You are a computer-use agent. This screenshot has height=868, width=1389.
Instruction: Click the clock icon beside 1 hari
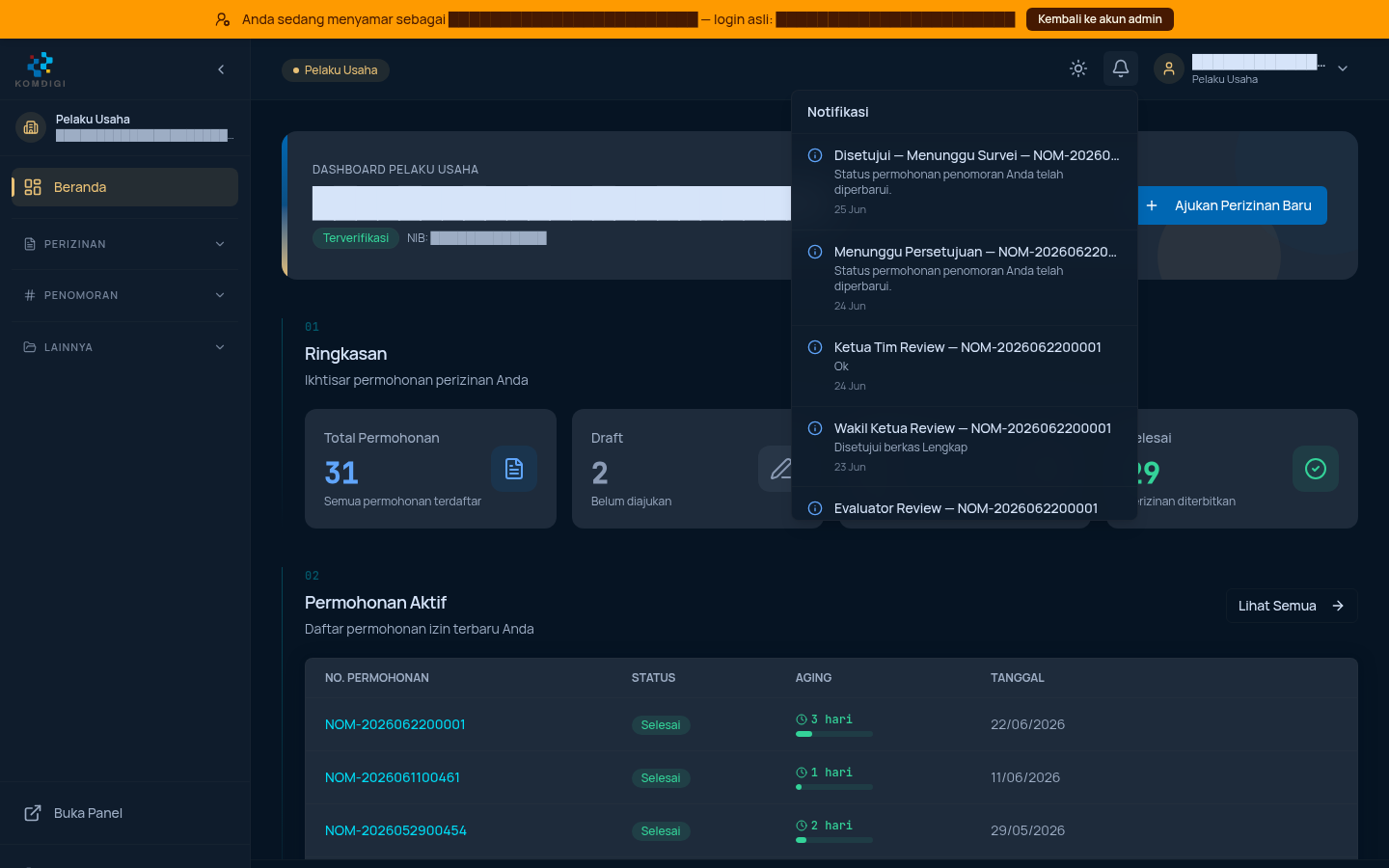coord(802,773)
